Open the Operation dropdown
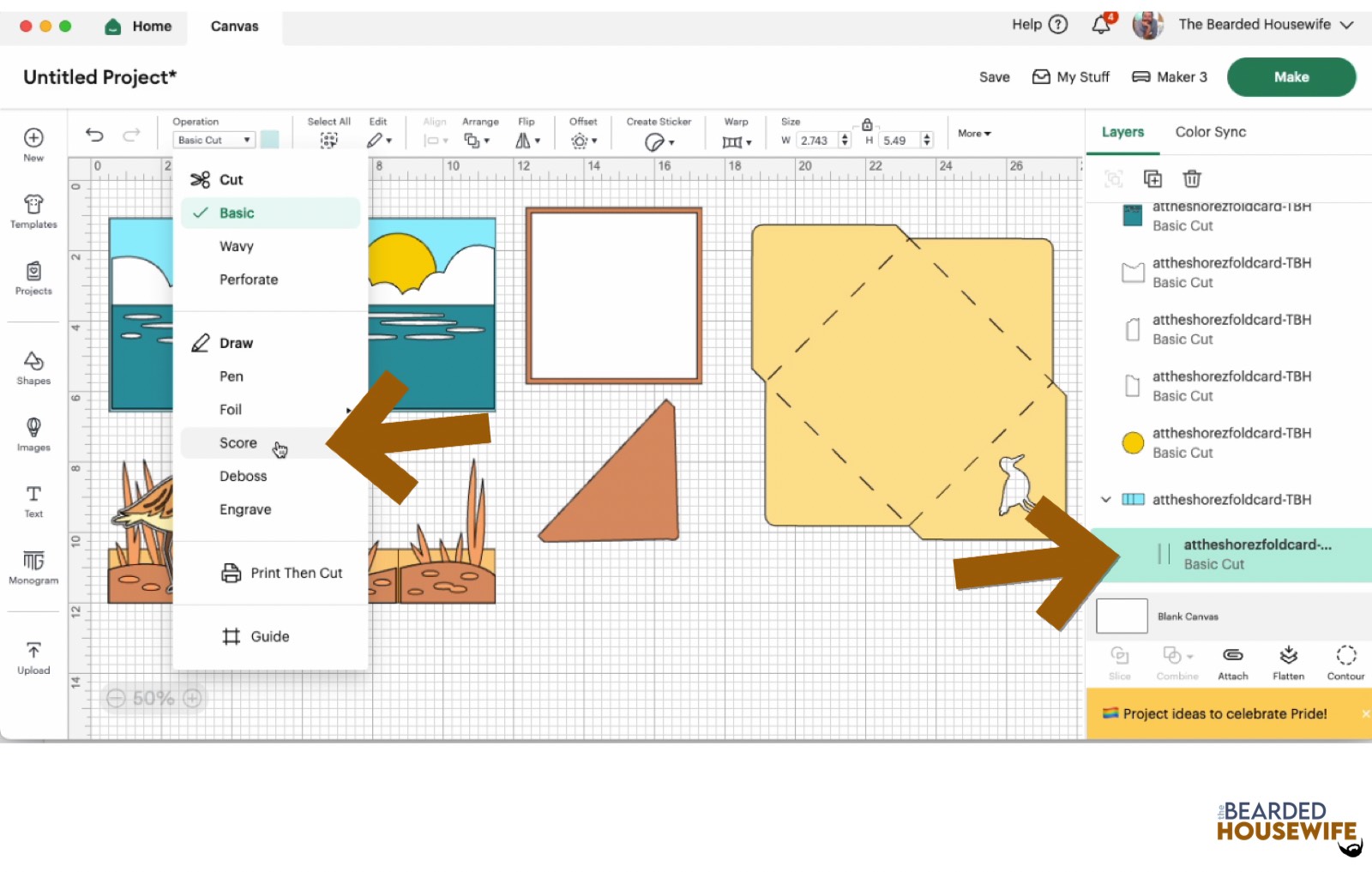The image size is (1372, 872). (x=214, y=140)
